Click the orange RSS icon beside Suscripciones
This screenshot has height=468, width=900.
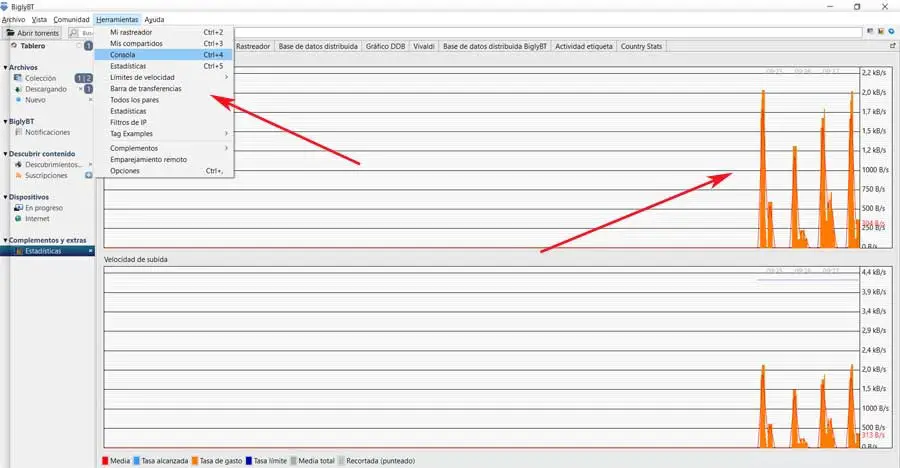[x=18, y=176]
